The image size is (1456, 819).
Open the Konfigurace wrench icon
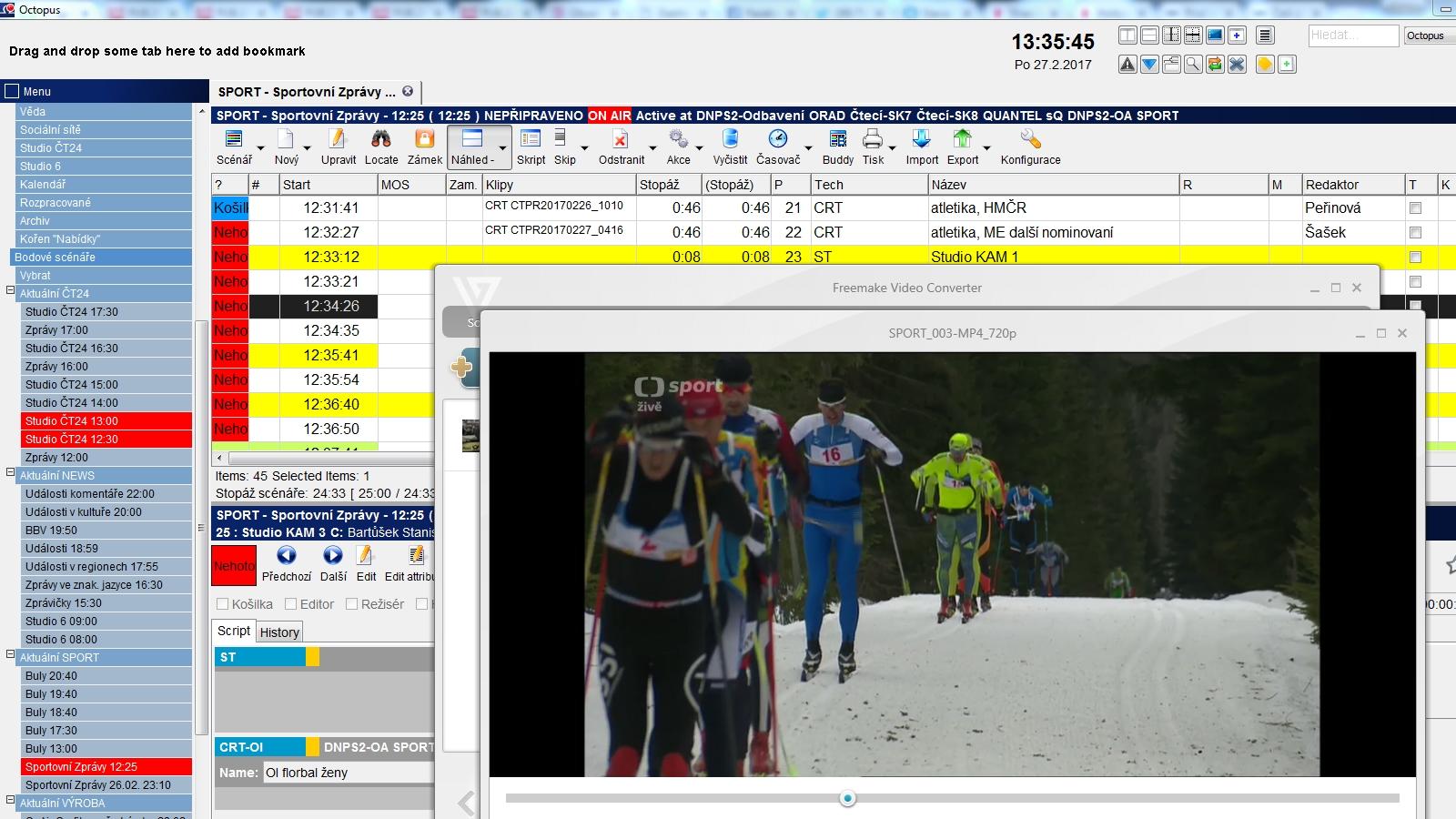1030,139
